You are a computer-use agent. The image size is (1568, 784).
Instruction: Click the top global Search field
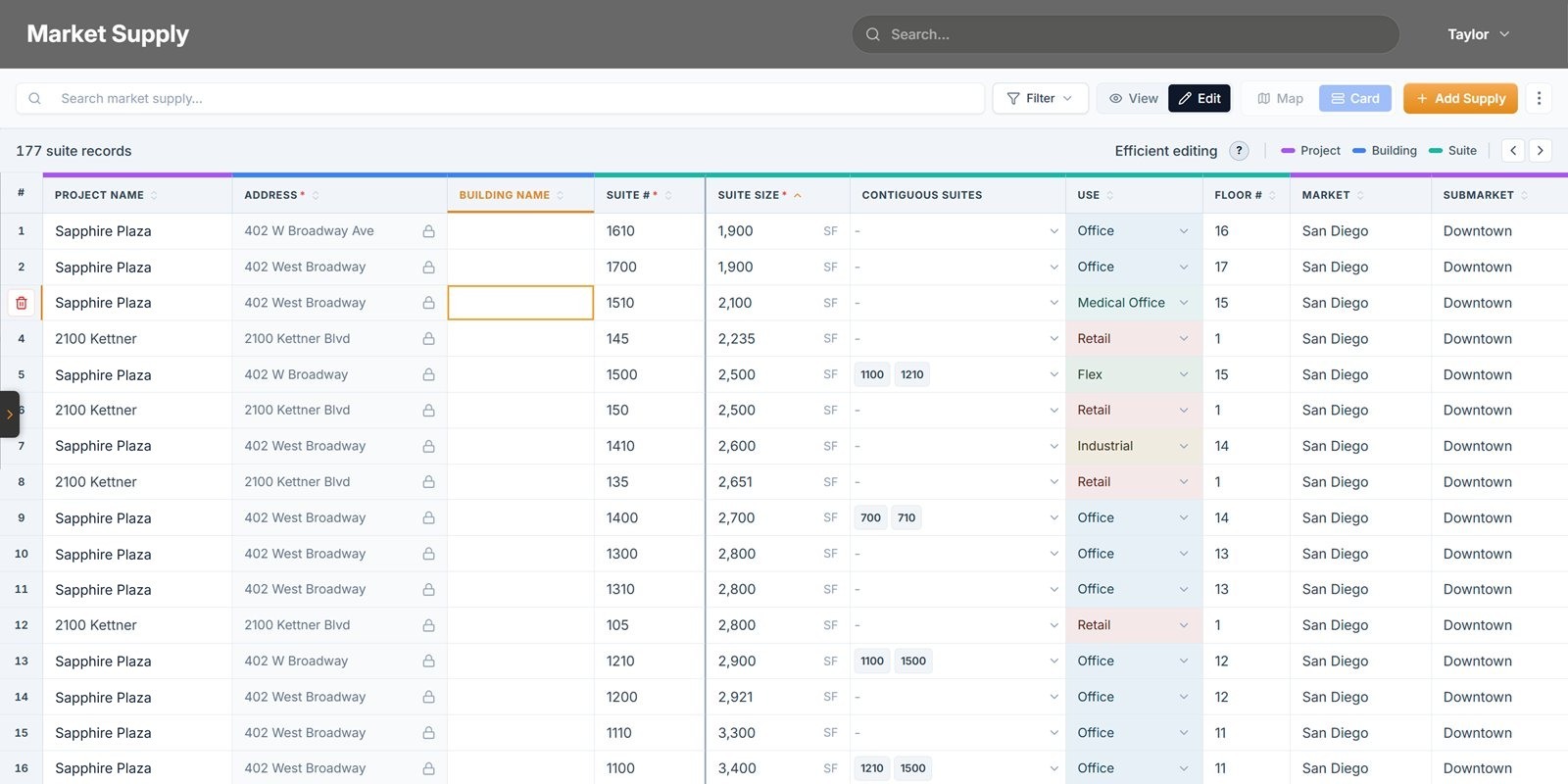pos(1125,34)
